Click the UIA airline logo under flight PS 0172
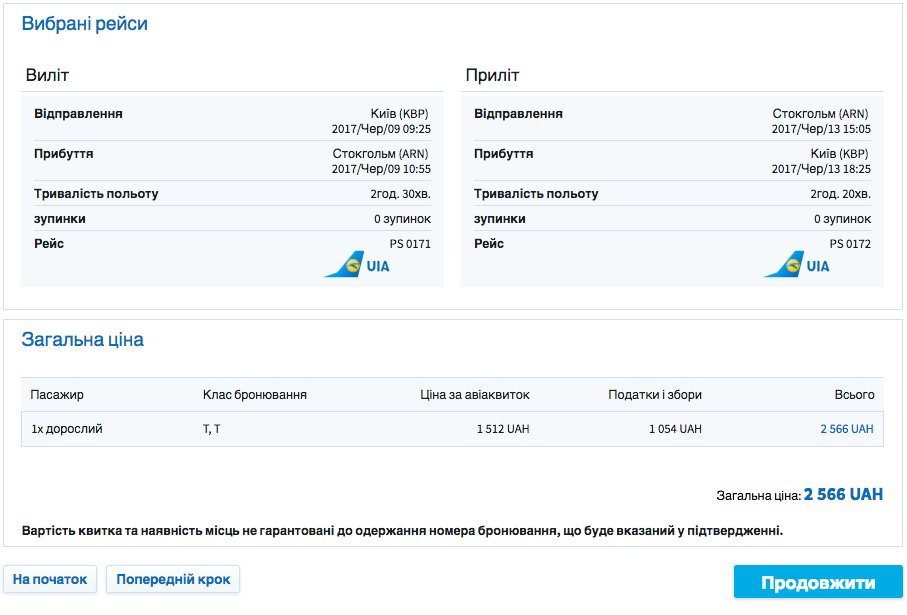 tap(797, 265)
